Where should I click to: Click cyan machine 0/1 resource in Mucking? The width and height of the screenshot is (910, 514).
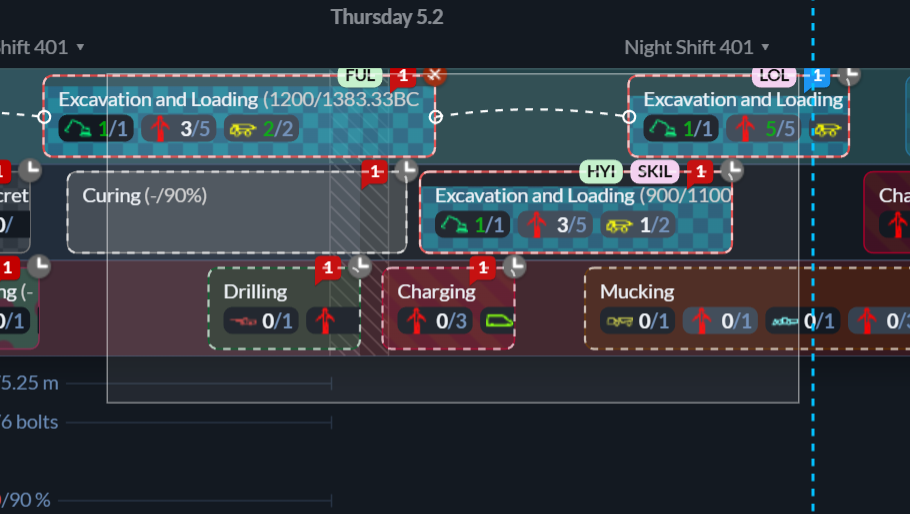tap(803, 321)
